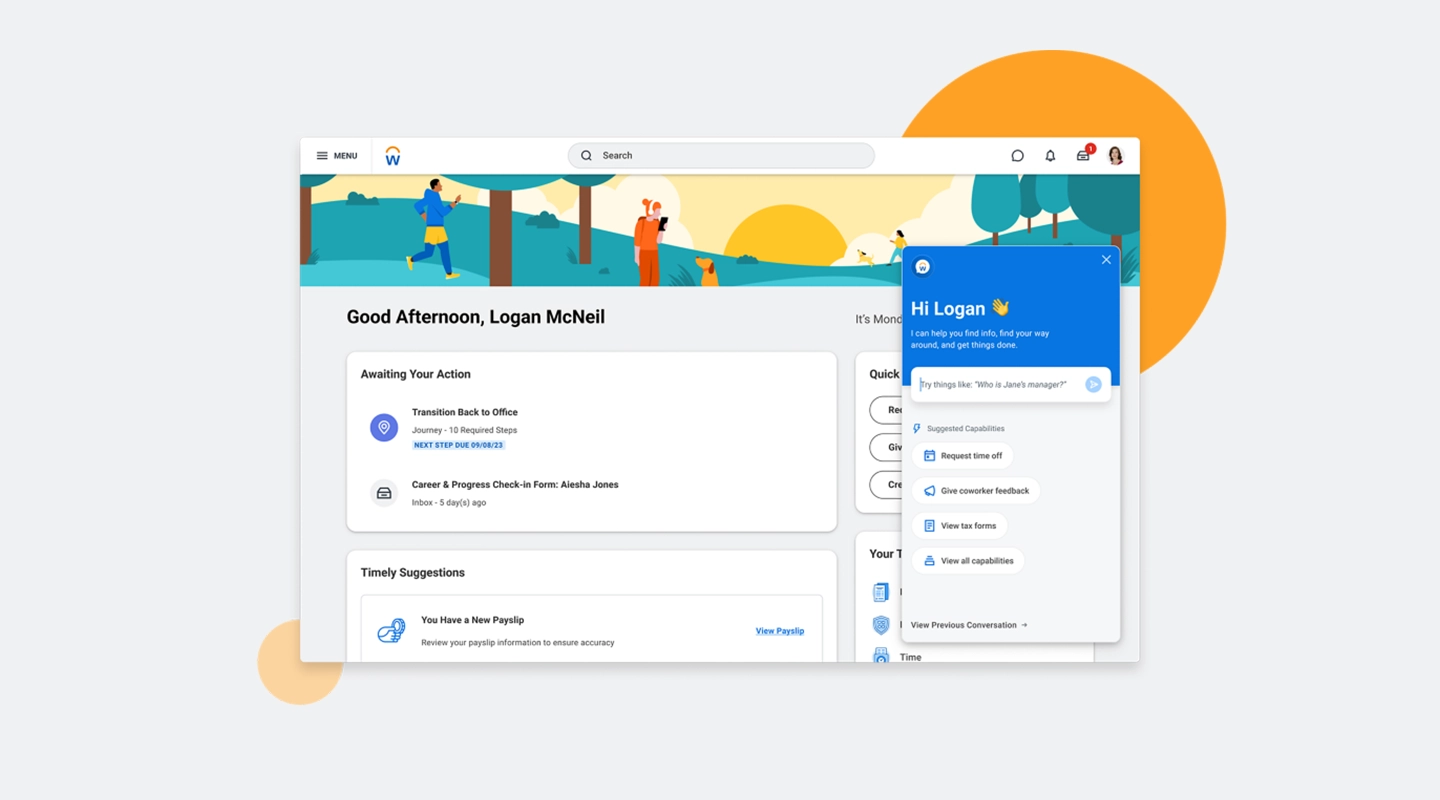
Task: Open You Have a New Payslip heading
Action: pyautogui.click(x=472, y=620)
